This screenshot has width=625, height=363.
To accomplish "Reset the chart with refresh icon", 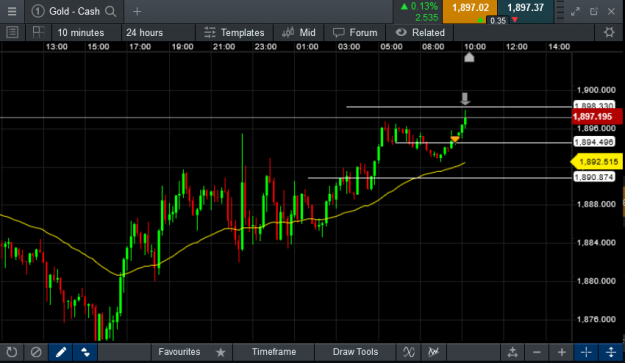I will (12, 352).
